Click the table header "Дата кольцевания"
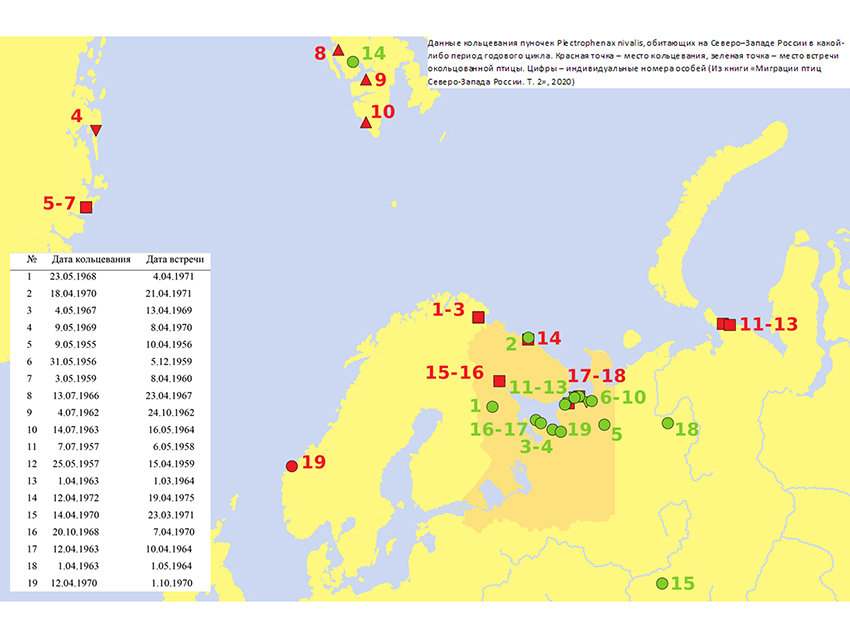The width and height of the screenshot is (850, 638). click(x=91, y=260)
